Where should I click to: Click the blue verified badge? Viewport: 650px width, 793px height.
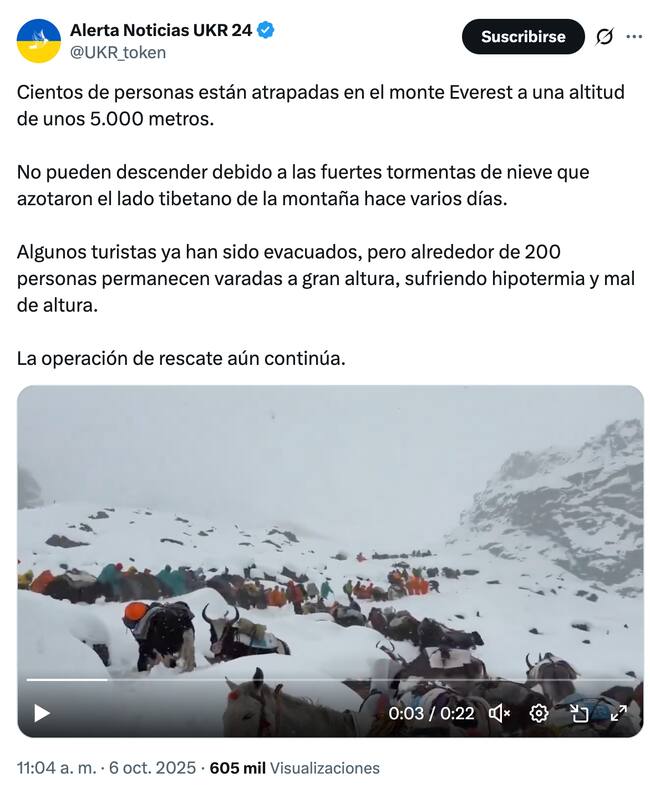point(266,30)
